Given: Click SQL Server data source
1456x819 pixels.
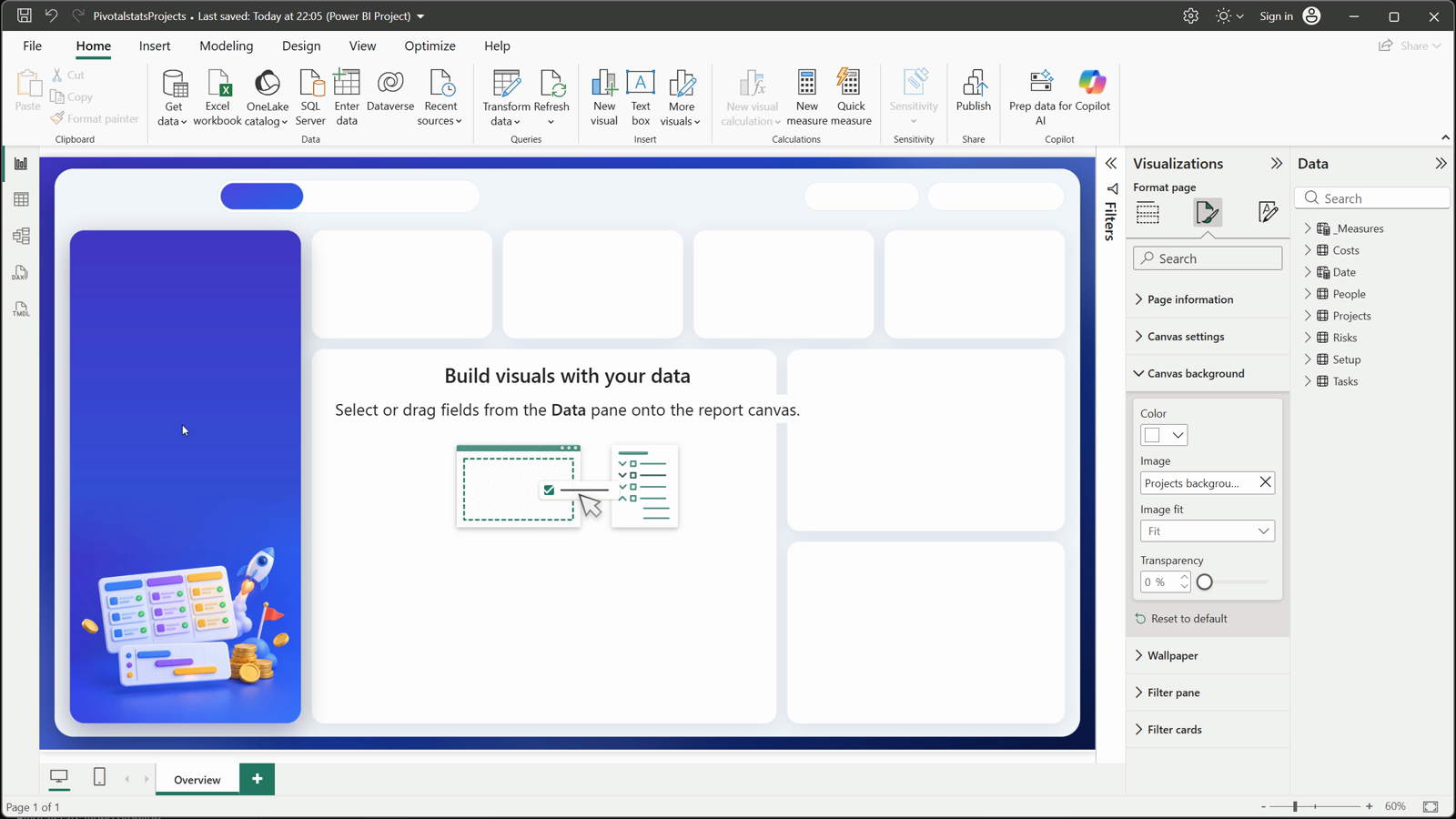Looking at the screenshot, I should coord(310,97).
